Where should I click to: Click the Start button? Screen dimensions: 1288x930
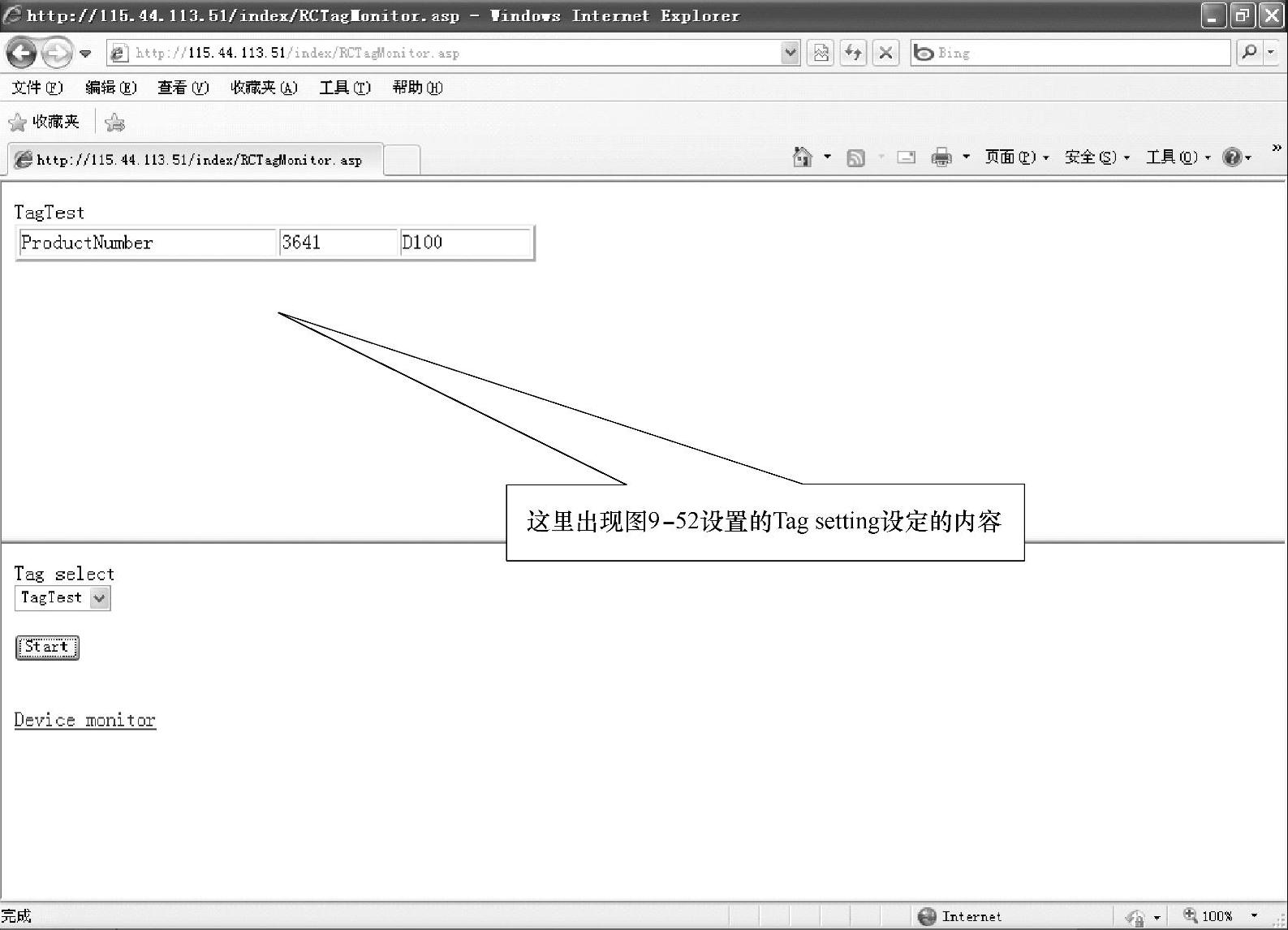click(x=47, y=648)
